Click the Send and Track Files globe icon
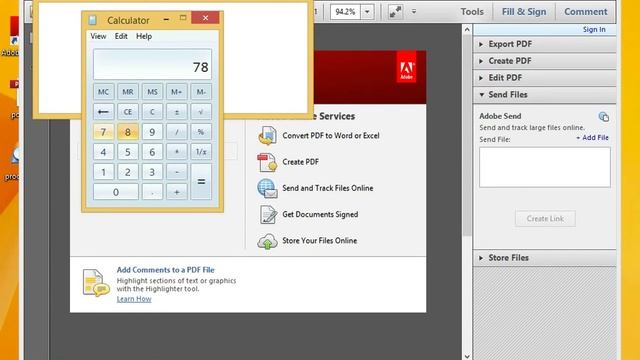Viewport: 640px width, 360px height. click(267, 188)
